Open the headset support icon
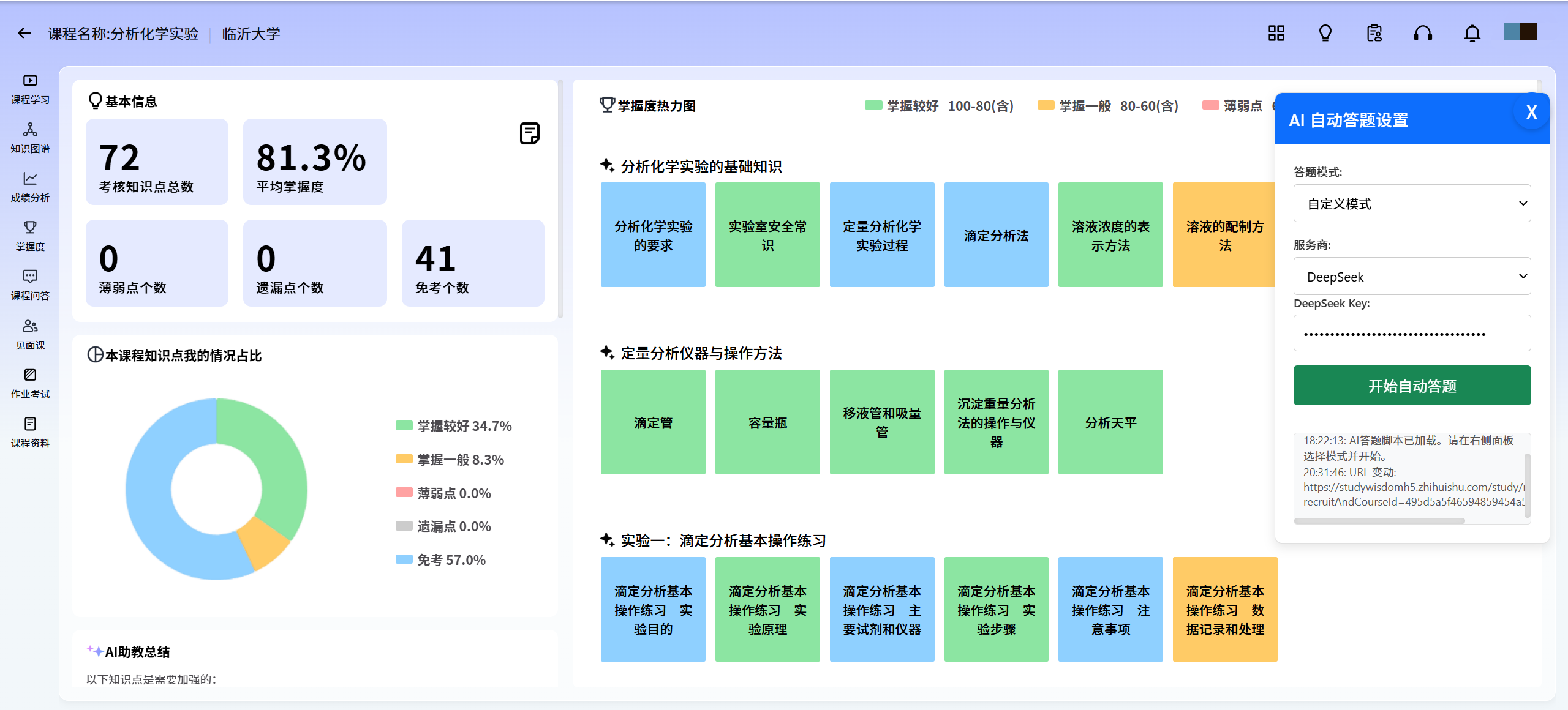This screenshot has height=710, width=1568. point(1423,34)
